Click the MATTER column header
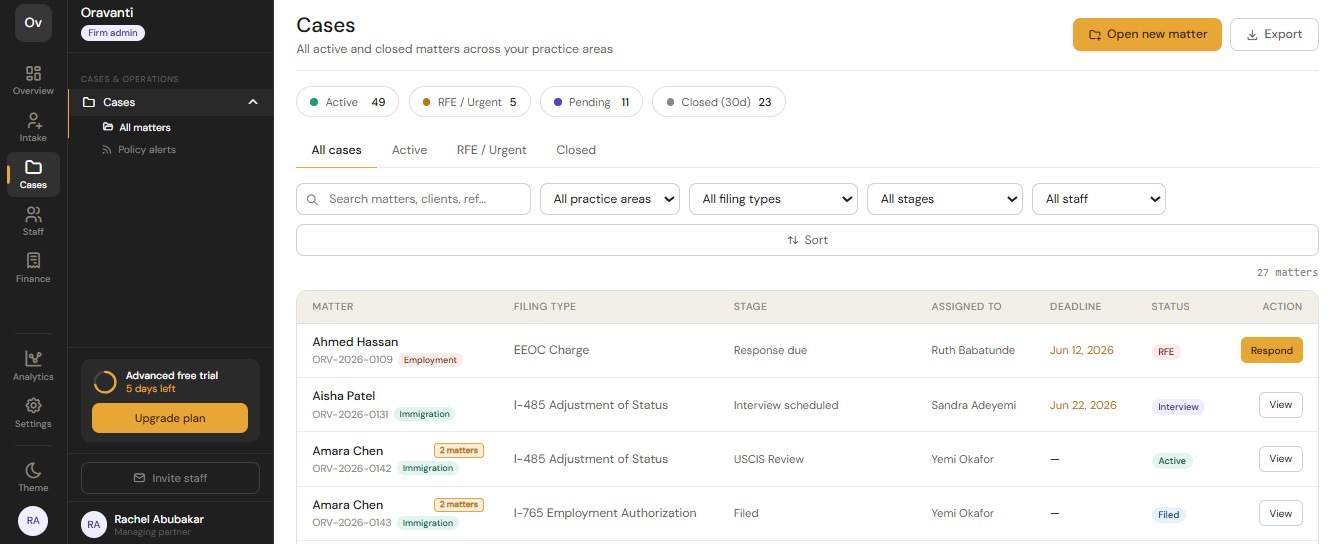This screenshot has height=544, width=1341. point(333,307)
